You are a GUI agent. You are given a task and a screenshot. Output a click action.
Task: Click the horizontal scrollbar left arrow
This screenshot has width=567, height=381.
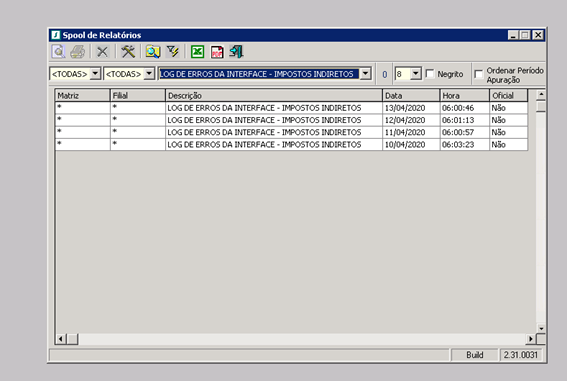click(60, 339)
